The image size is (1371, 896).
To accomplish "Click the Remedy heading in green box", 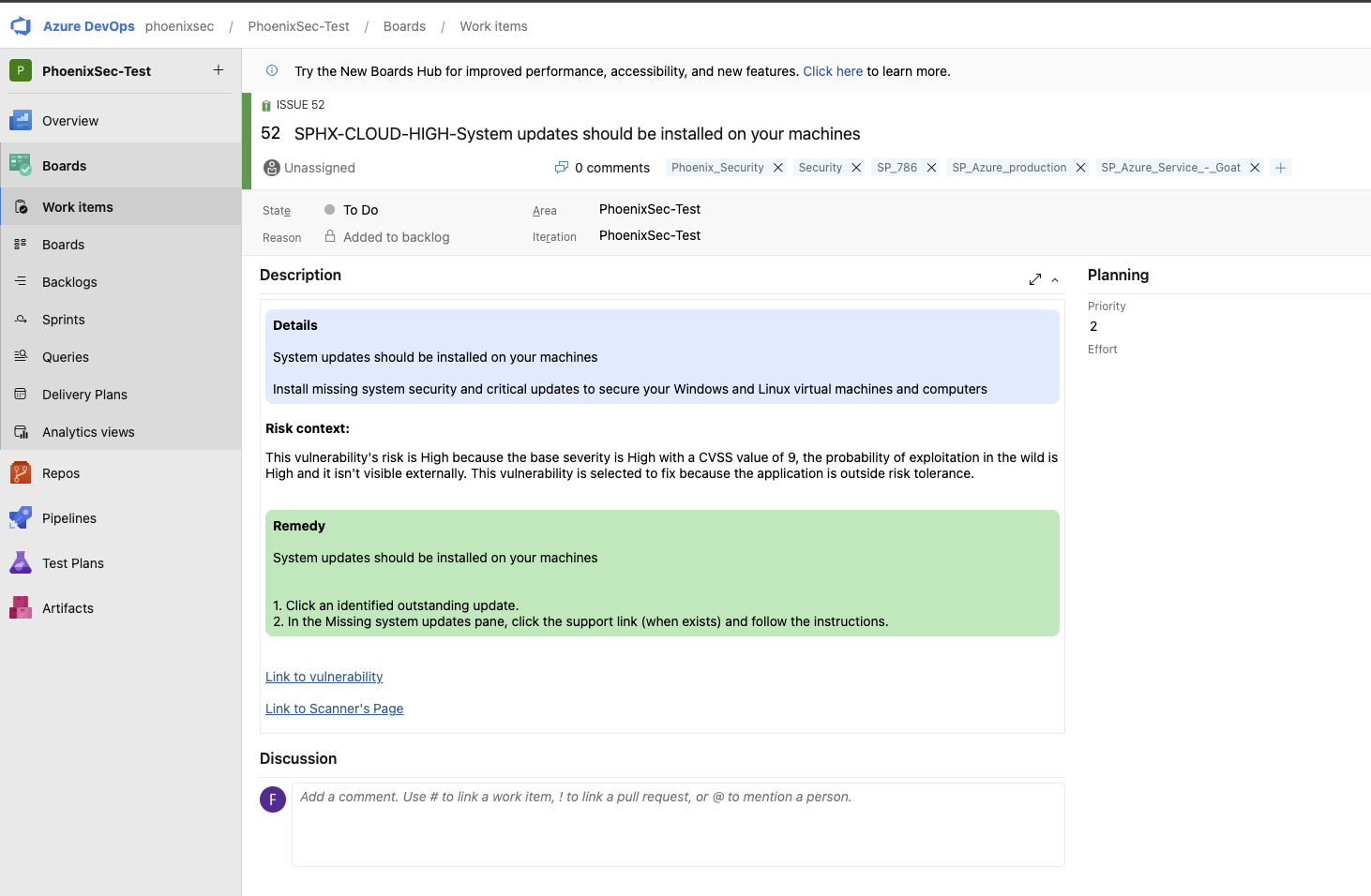I will tap(299, 526).
